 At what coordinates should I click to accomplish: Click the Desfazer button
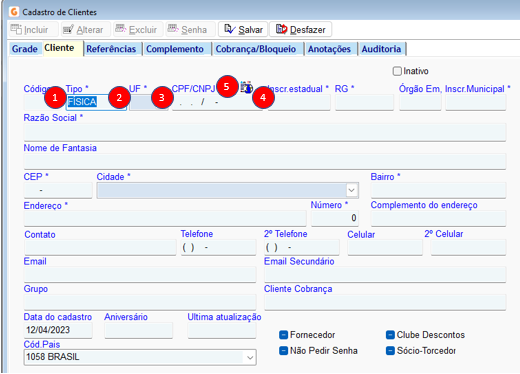click(300, 30)
